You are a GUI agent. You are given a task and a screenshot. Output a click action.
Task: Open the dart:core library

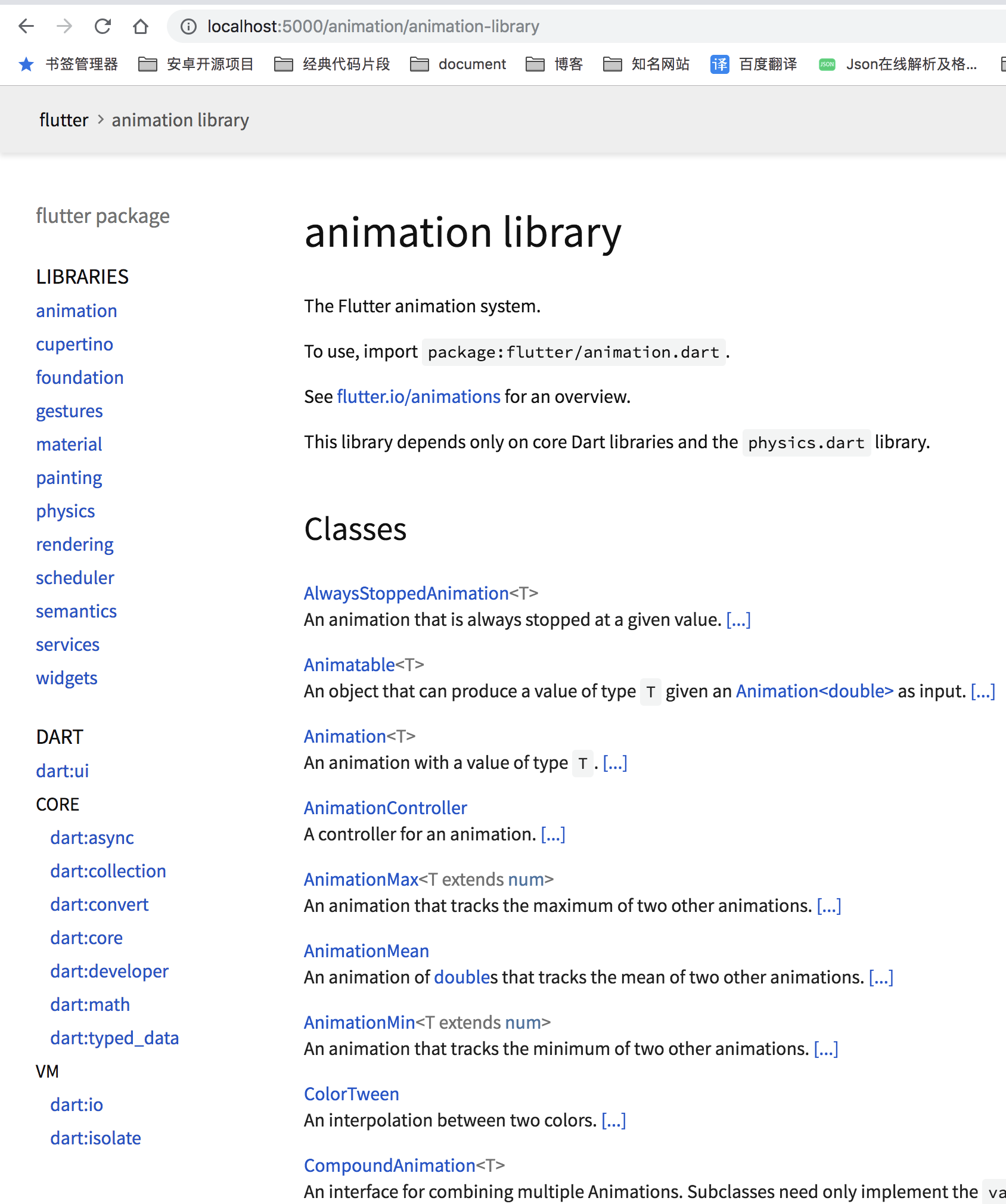(86, 938)
